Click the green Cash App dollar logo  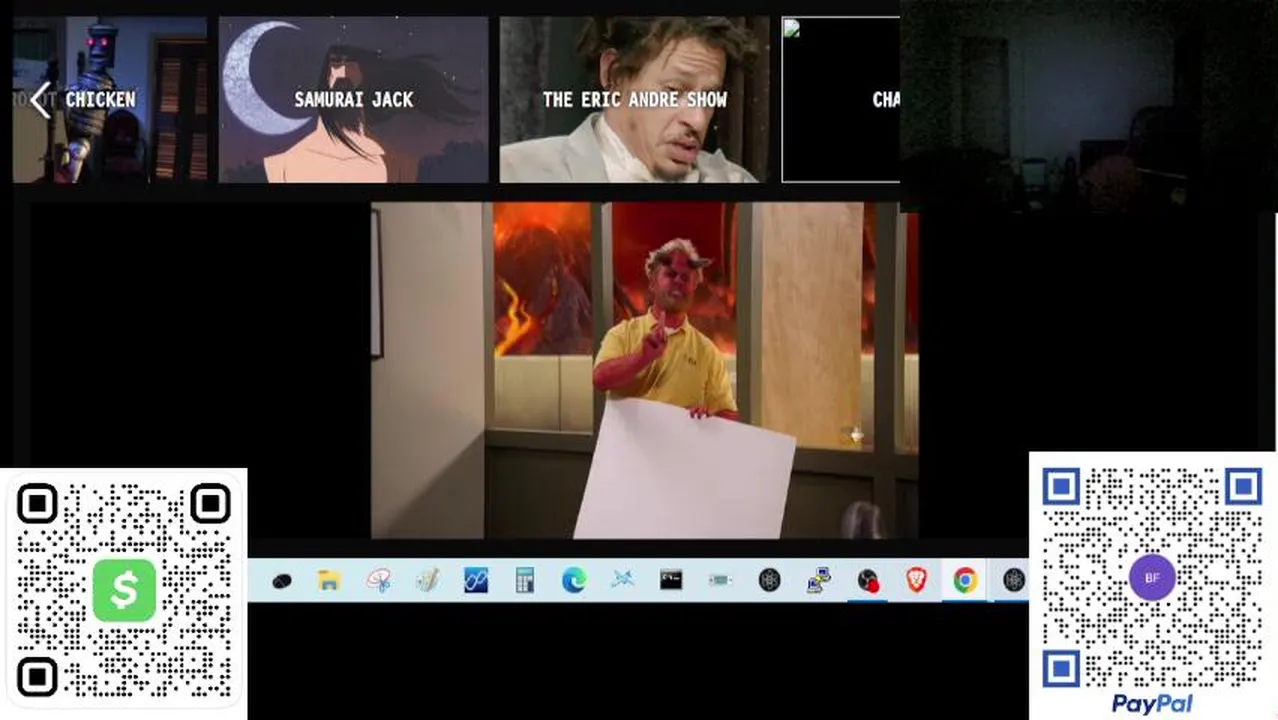coord(124,590)
